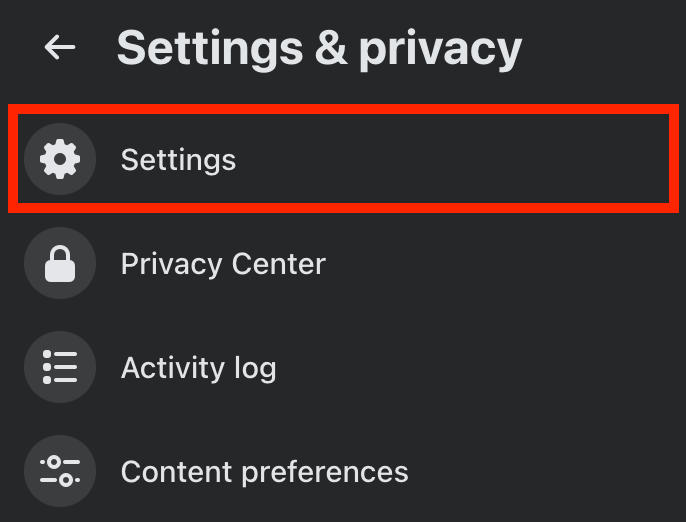The image size is (686, 522).
Task: Return to previous menu via left arrow
Action: [60, 47]
